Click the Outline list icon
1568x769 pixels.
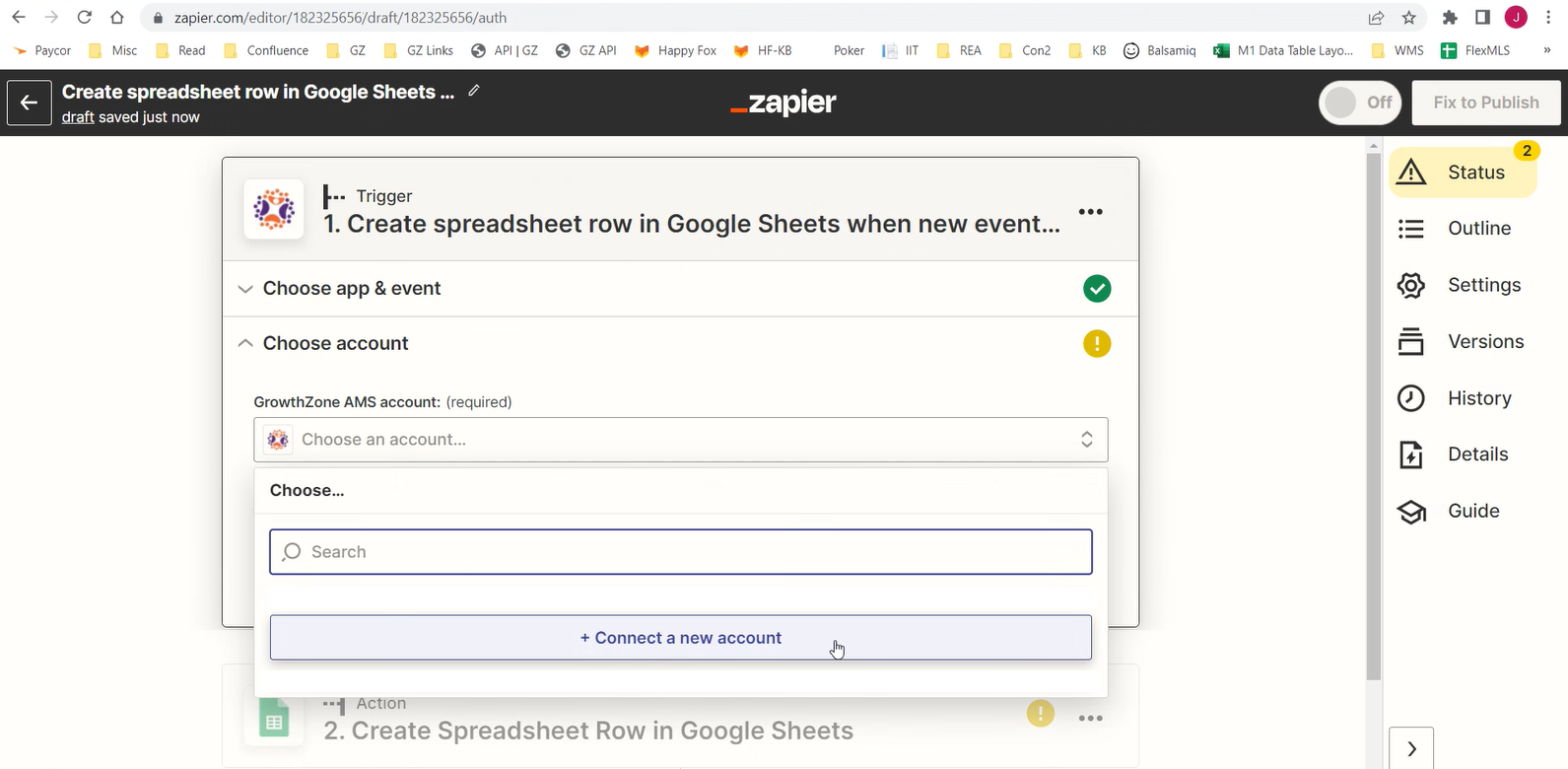pos(1411,229)
